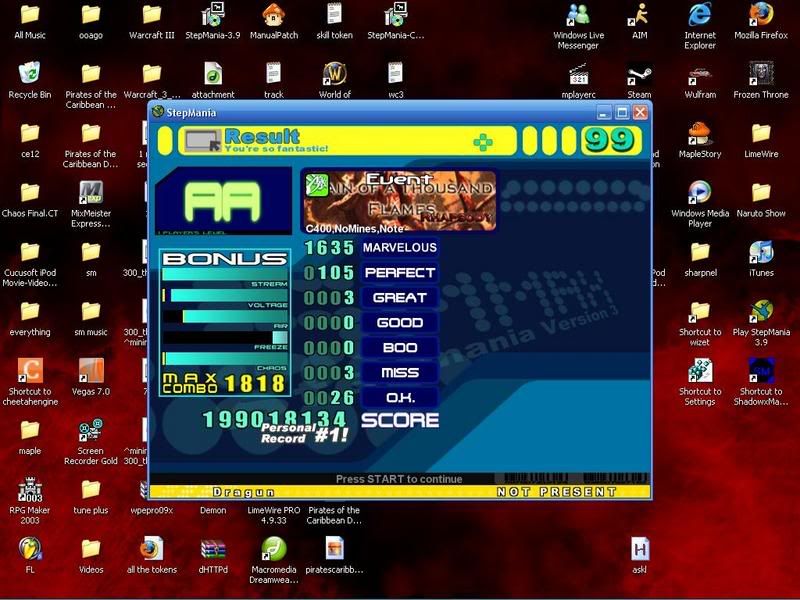Open the Vegas 7.0 shortcut

pos(91,371)
